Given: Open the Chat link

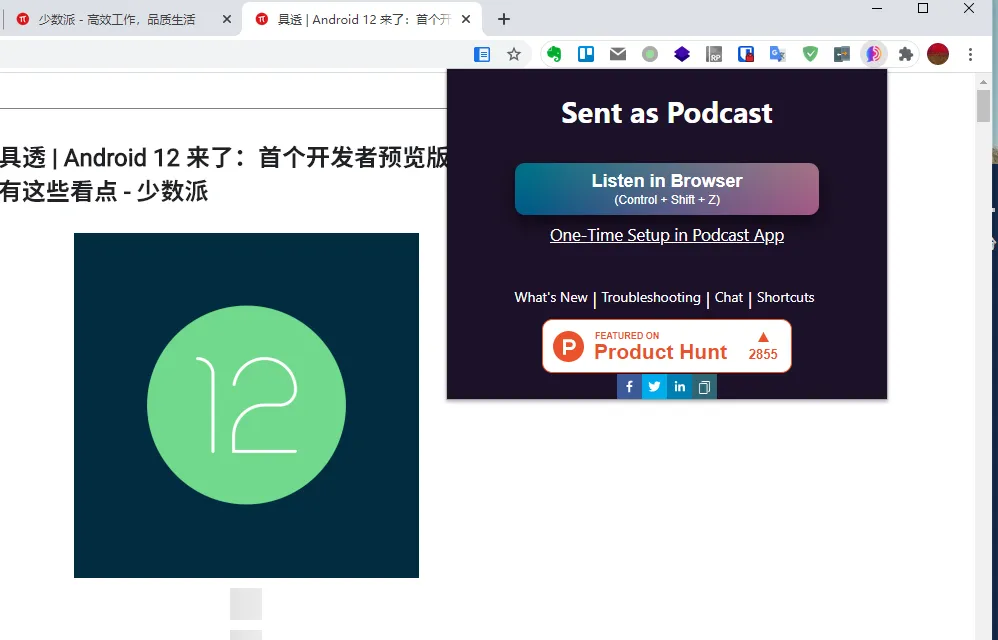Looking at the screenshot, I should (728, 297).
